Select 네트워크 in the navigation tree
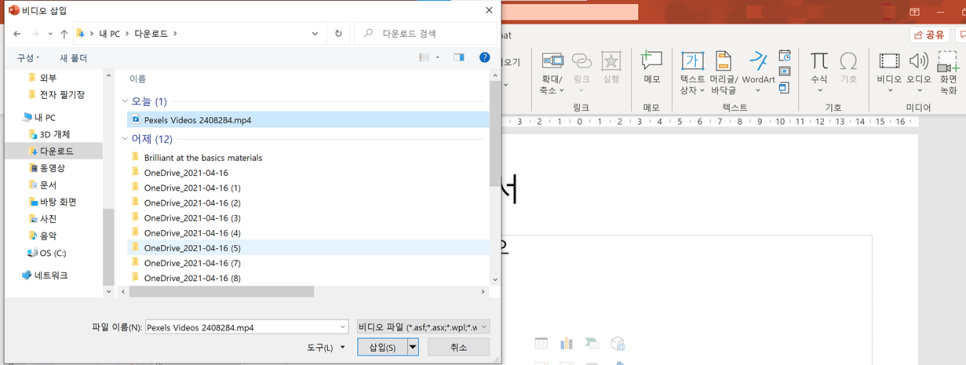Viewport: 966px width, 365px height. pyautogui.click(x=45, y=275)
